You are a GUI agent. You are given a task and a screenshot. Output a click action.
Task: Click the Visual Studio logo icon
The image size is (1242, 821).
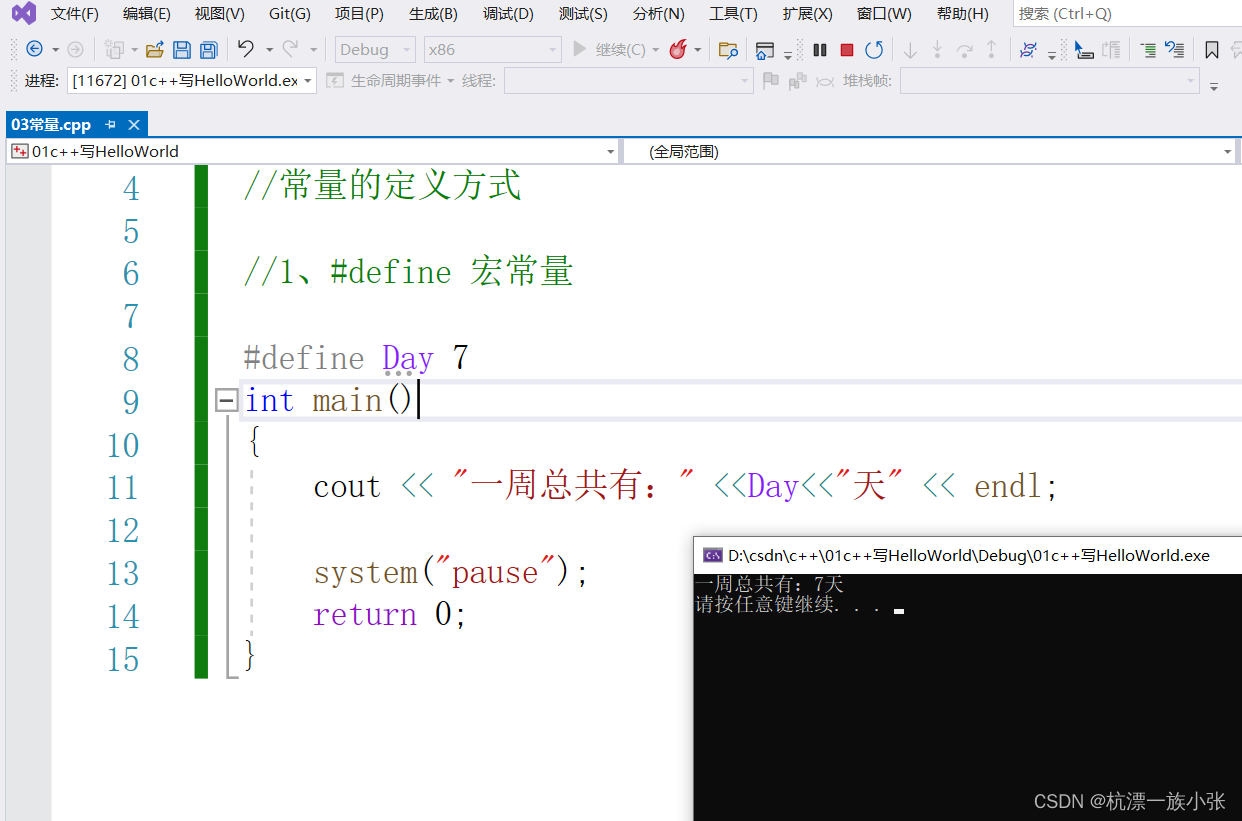[23, 13]
